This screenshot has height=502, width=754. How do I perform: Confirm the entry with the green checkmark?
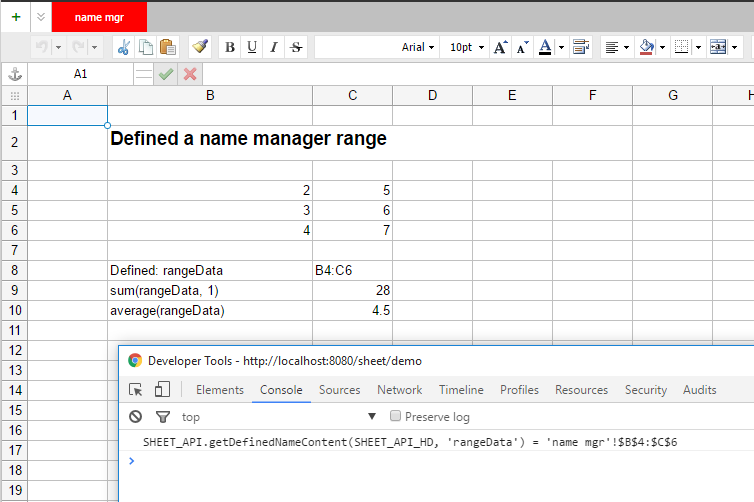(x=166, y=74)
